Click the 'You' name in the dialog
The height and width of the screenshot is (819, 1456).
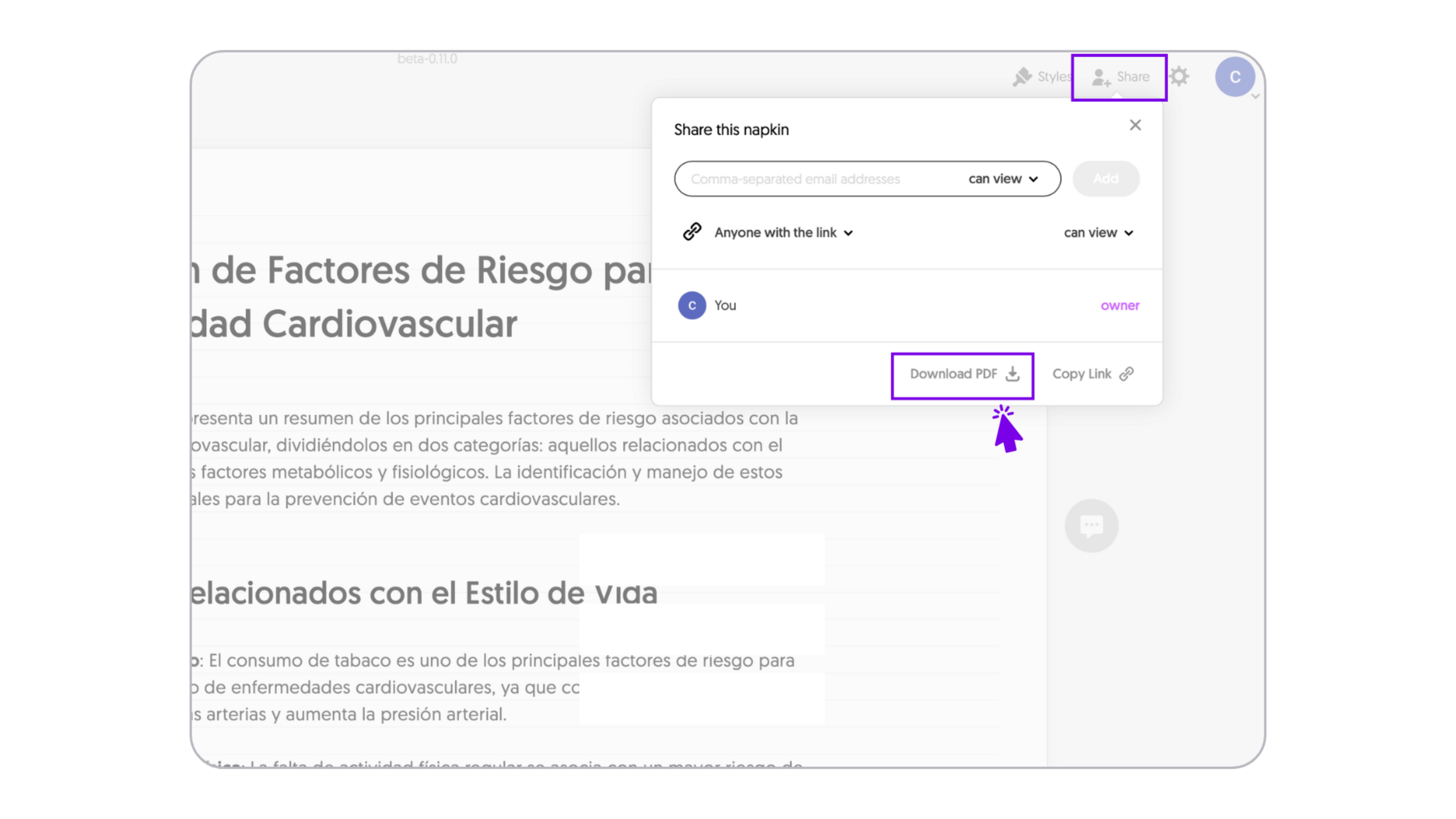tap(725, 305)
